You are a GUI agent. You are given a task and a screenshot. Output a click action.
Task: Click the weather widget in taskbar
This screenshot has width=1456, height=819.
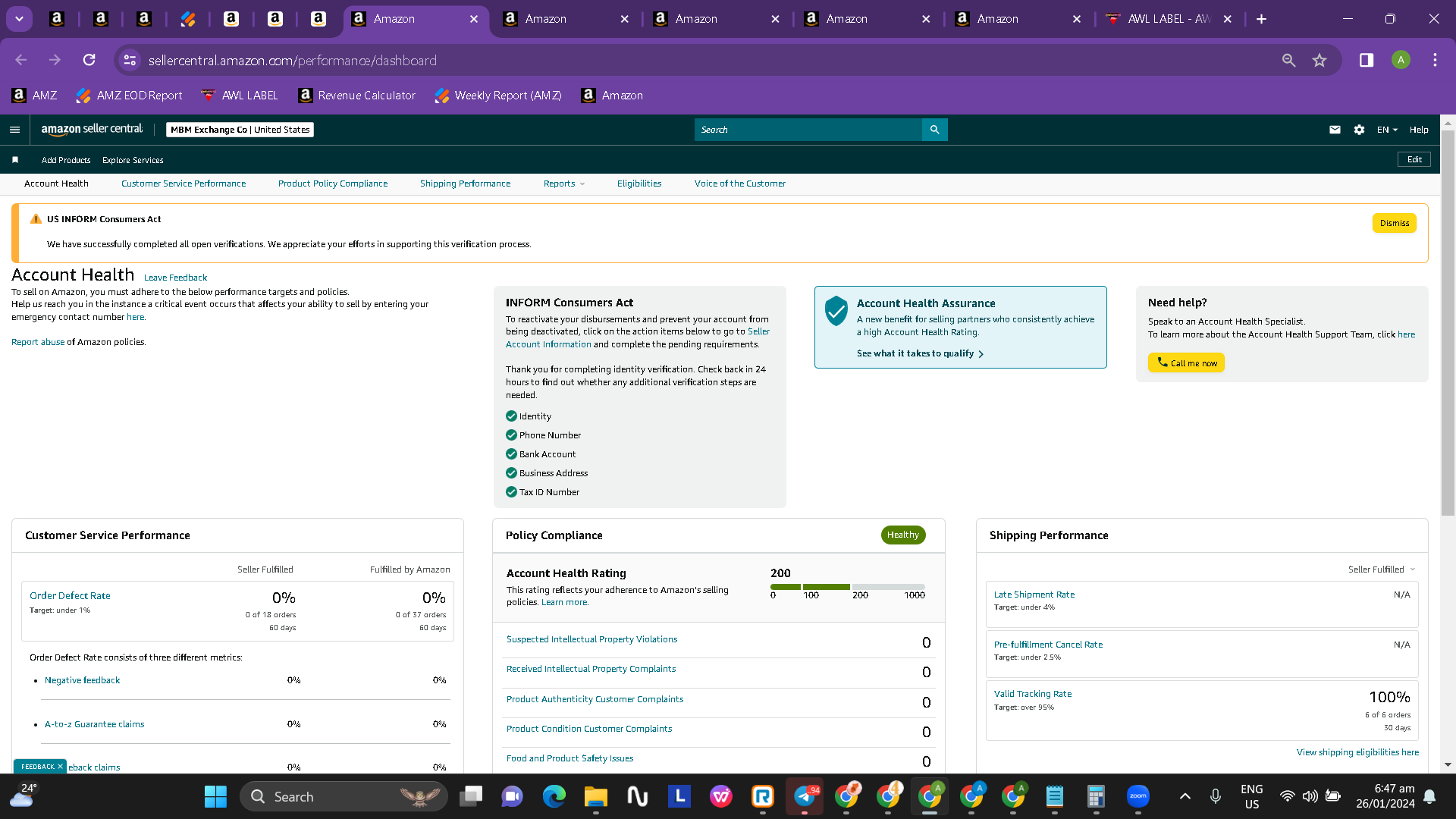point(23,795)
